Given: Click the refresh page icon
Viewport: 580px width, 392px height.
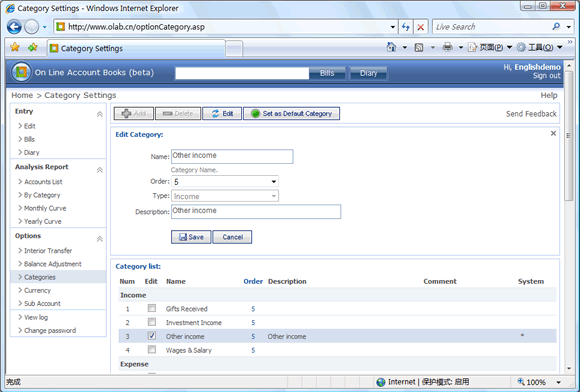Looking at the screenshot, I should tap(406, 27).
